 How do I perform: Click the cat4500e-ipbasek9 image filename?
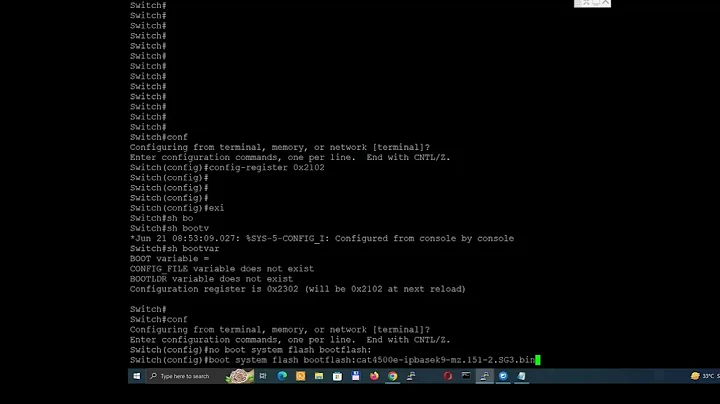pyautogui.click(x=445, y=360)
